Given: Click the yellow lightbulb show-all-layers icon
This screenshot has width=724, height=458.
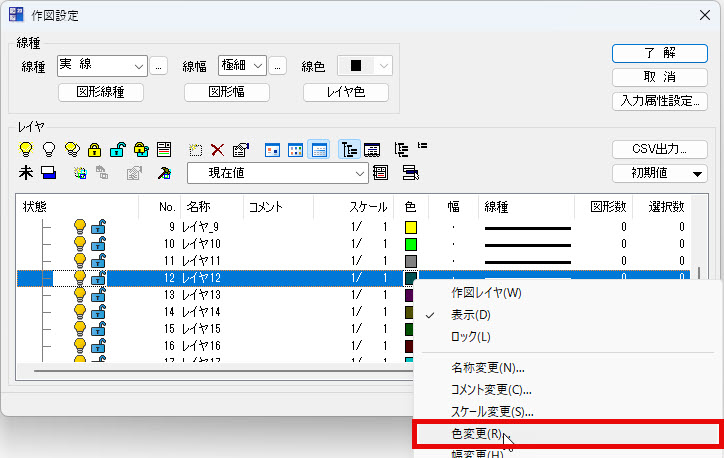Looking at the screenshot, I should tap(27, 149).
